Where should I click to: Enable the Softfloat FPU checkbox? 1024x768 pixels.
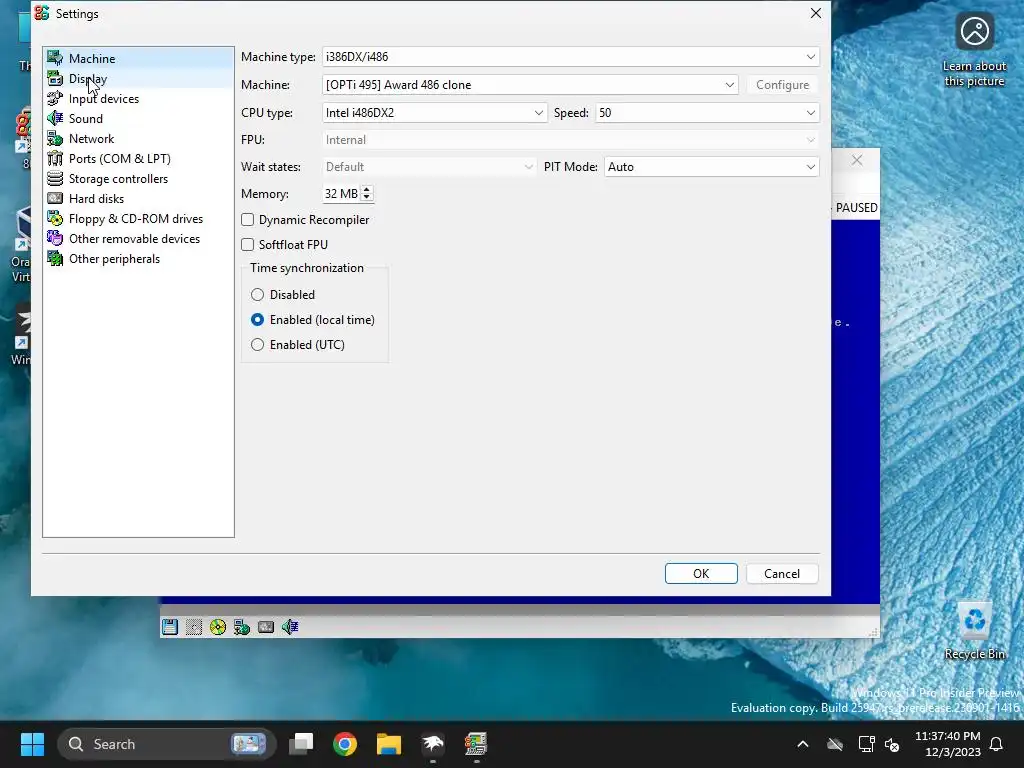[x=248, y=244]
